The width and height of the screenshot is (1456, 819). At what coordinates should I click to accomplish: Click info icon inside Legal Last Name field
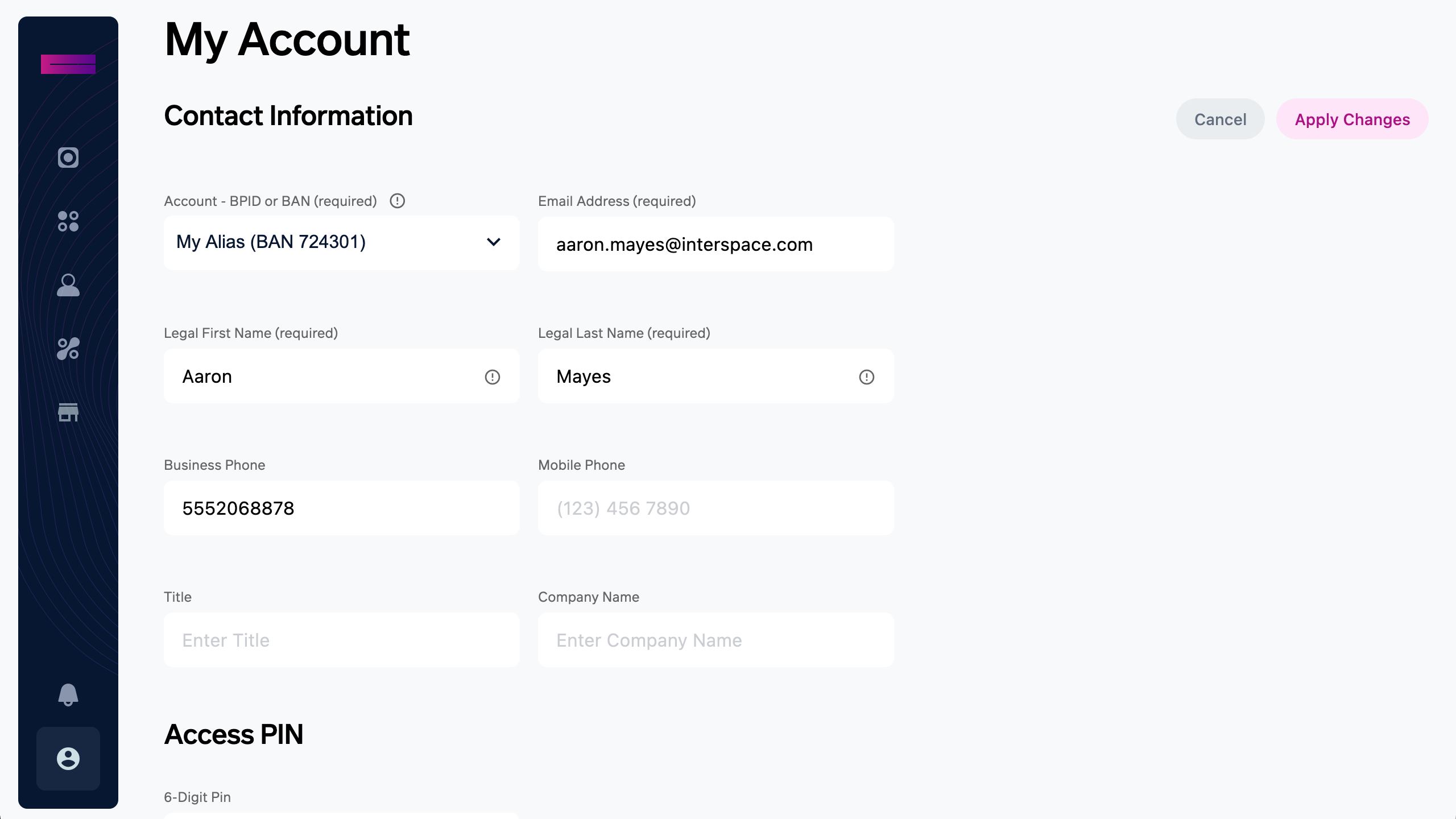pos(866,377)
